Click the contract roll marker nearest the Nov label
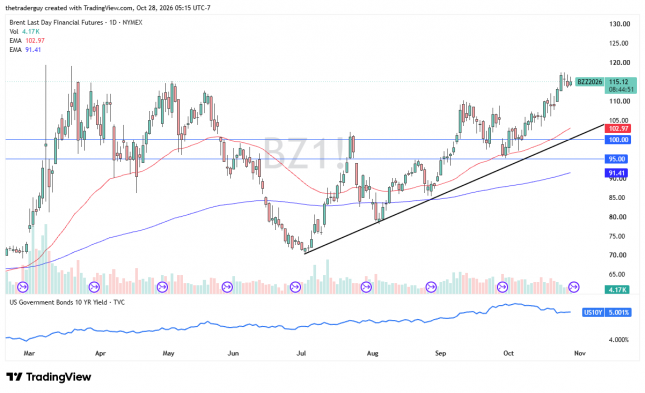Viewport: 645px width, 393px height. (x=573, y=287)
